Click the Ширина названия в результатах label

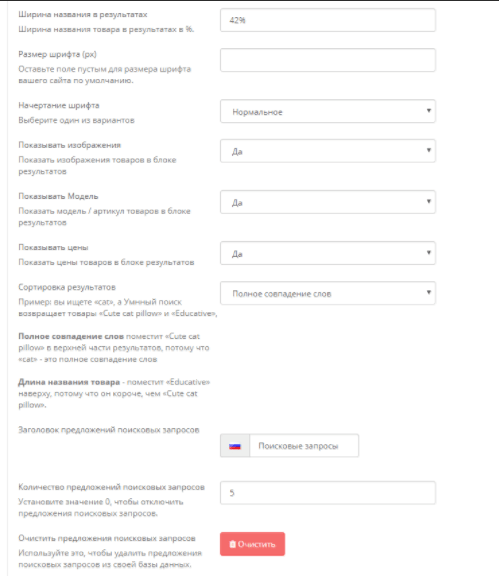click(83, 15)
